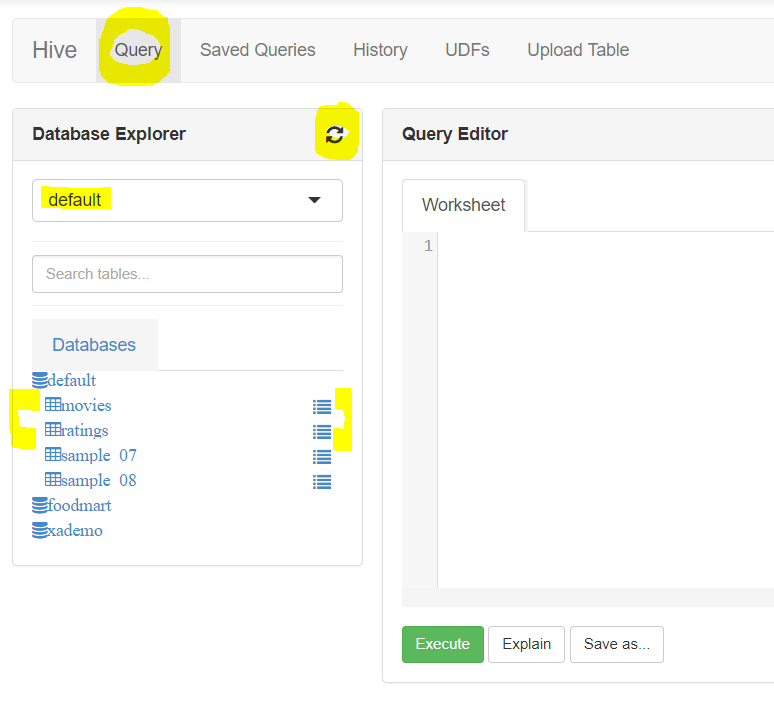Expand the xademo database node
This screenshot has width=774, height=708.
point(75,531)
